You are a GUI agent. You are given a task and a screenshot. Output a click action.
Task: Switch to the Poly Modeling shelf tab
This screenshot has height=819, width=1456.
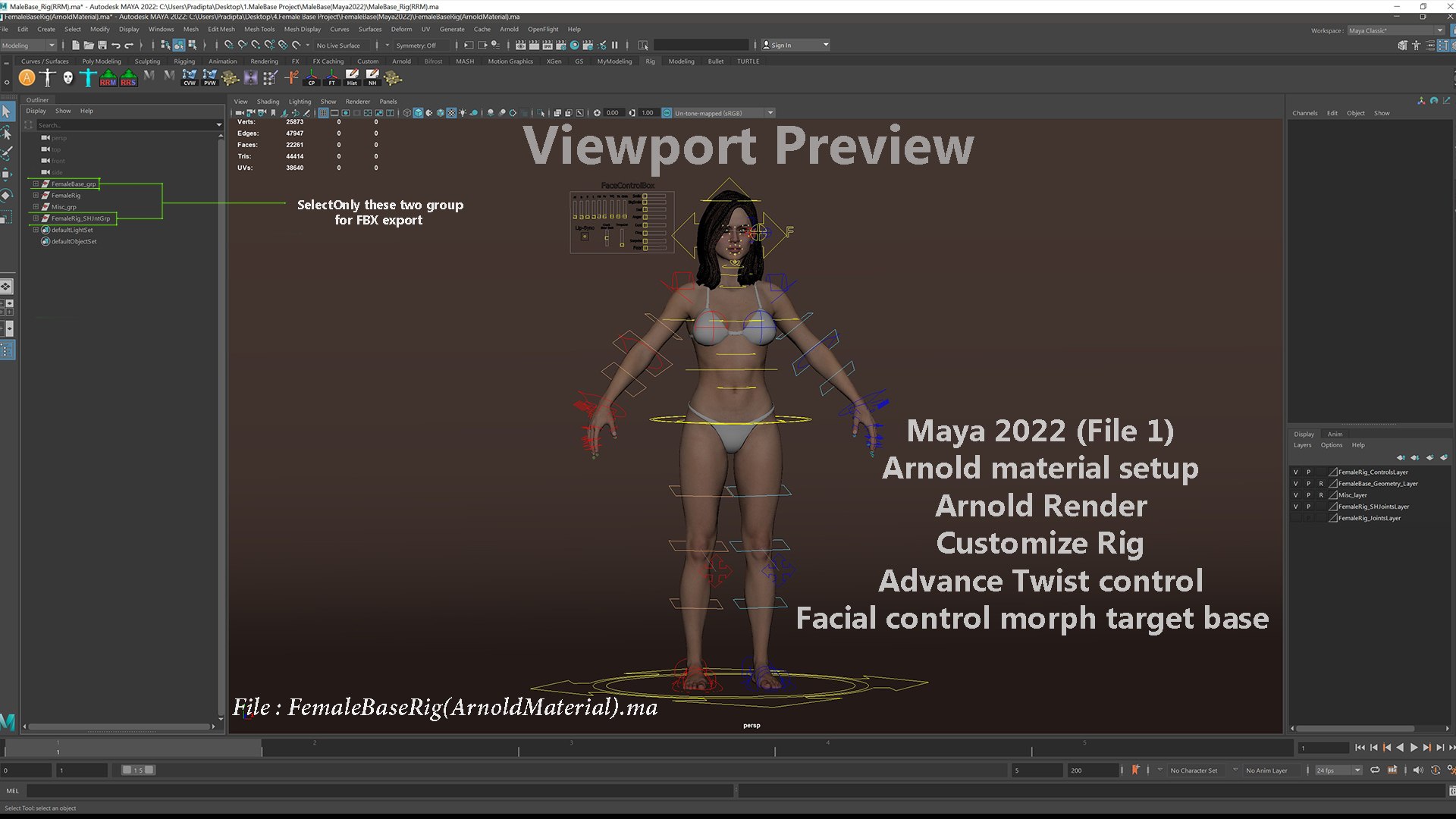click(102, 61)
